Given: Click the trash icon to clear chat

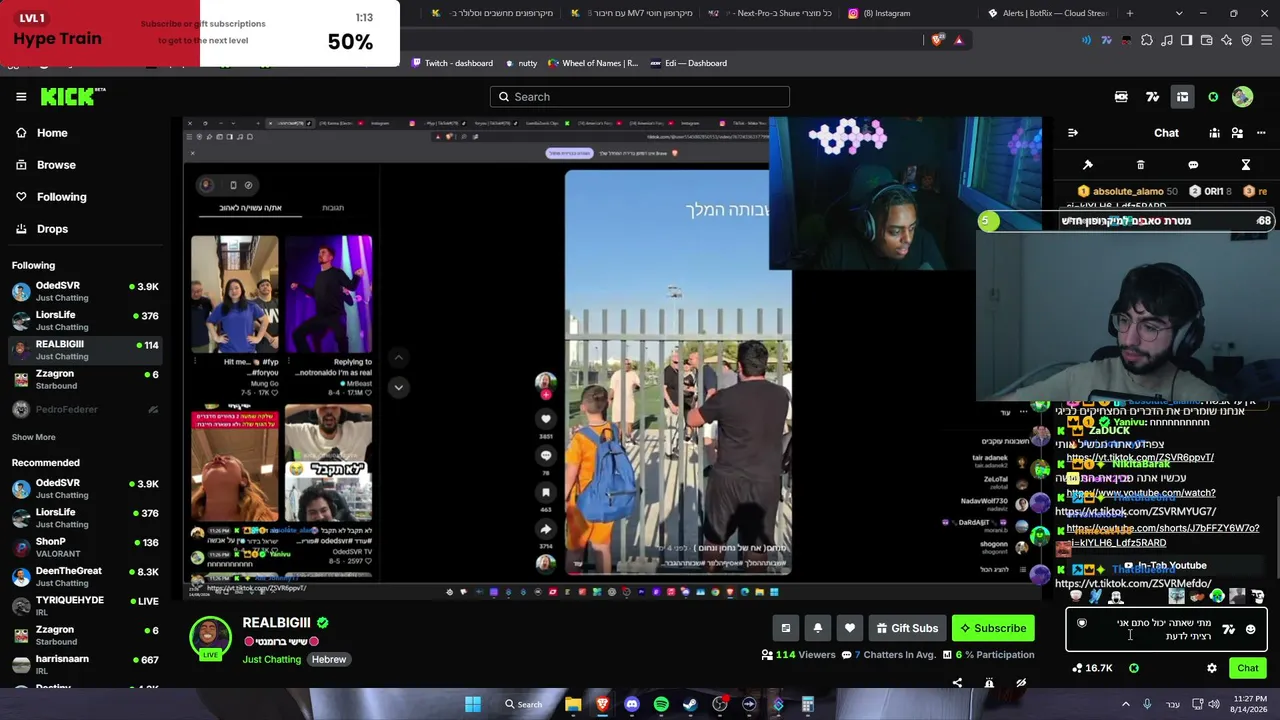Looking at the screenshot, I should 1140,165.
